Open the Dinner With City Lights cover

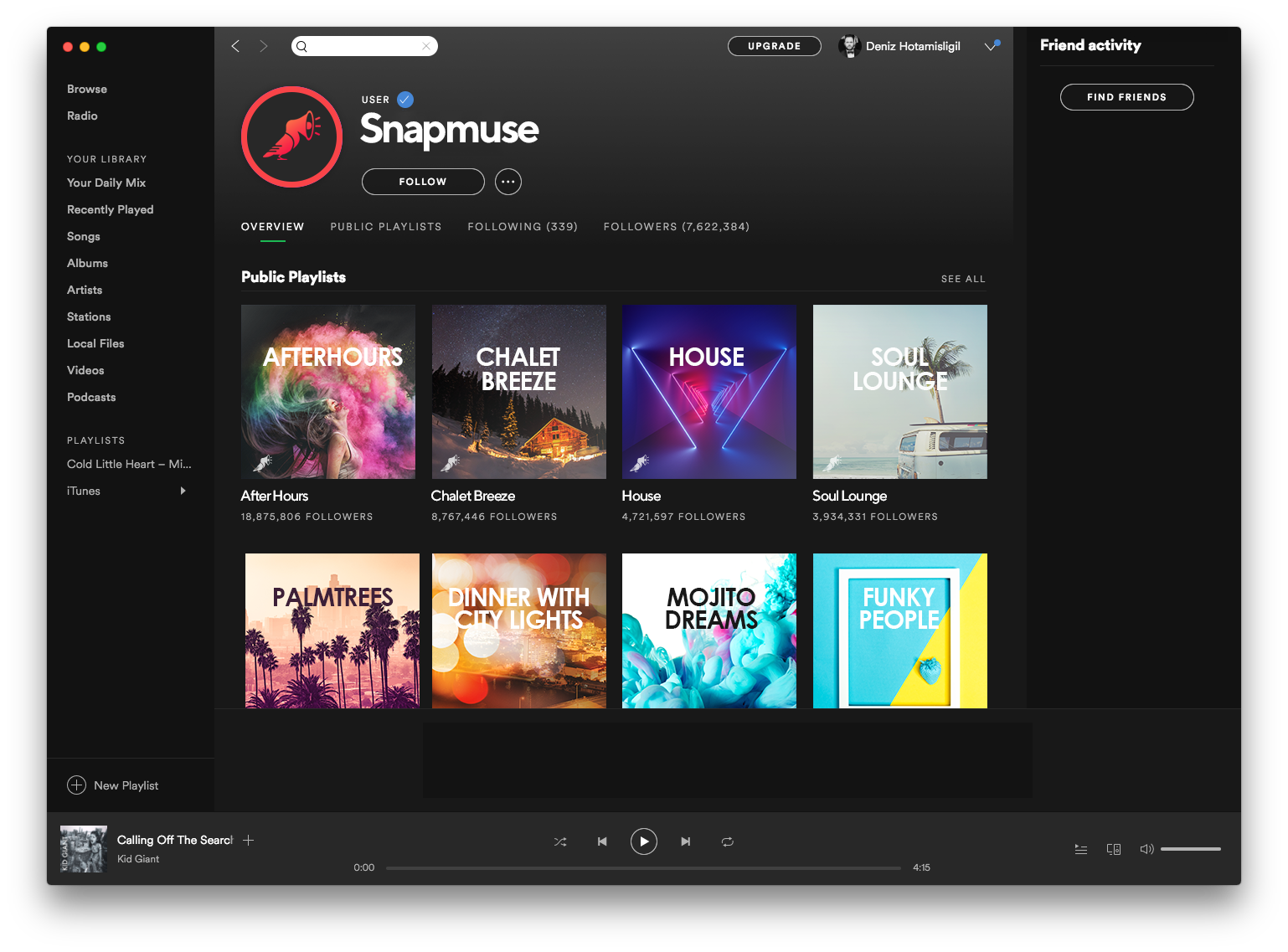(519, 630)
